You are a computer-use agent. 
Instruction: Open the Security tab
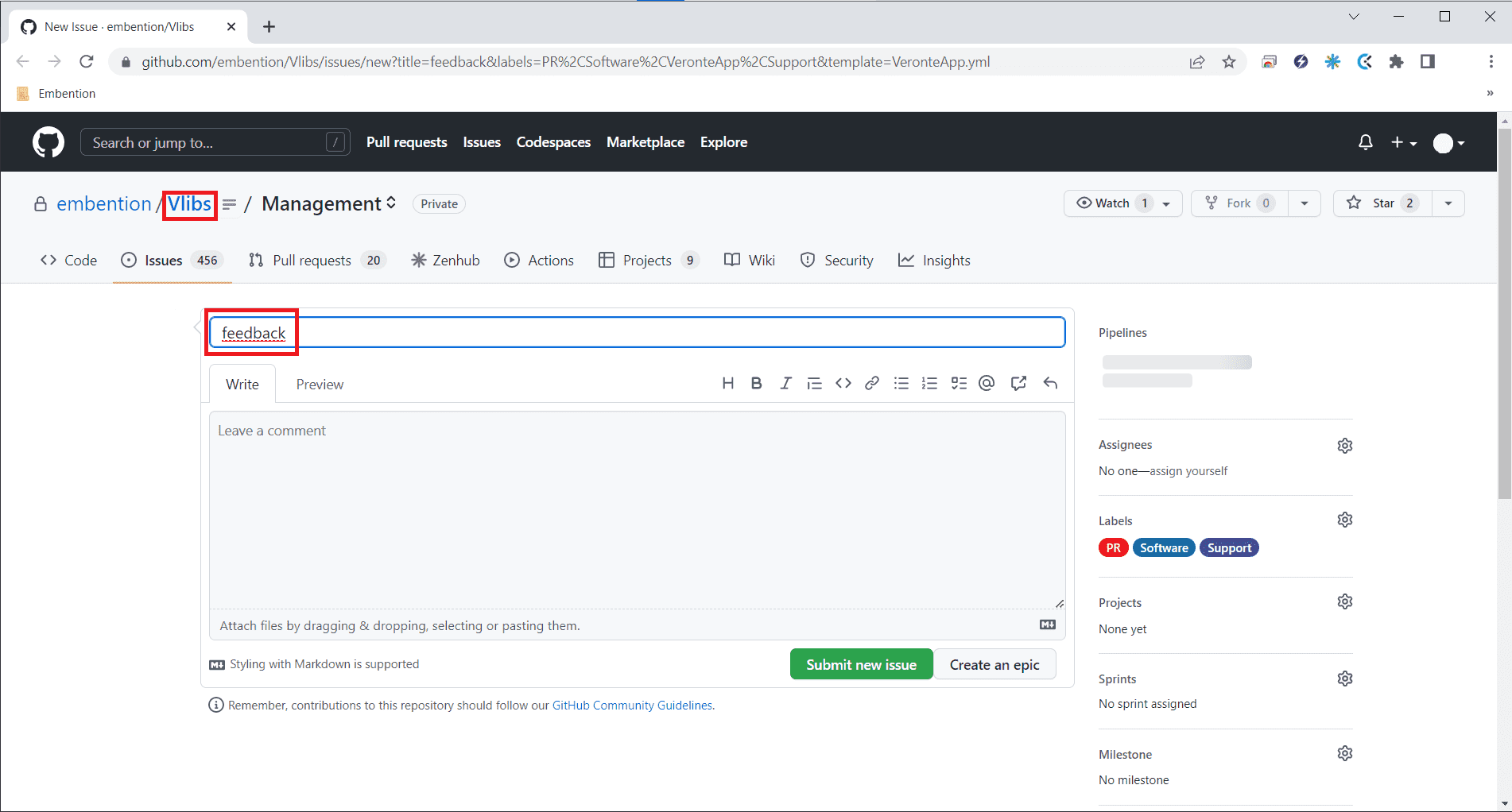pos(836,261)
